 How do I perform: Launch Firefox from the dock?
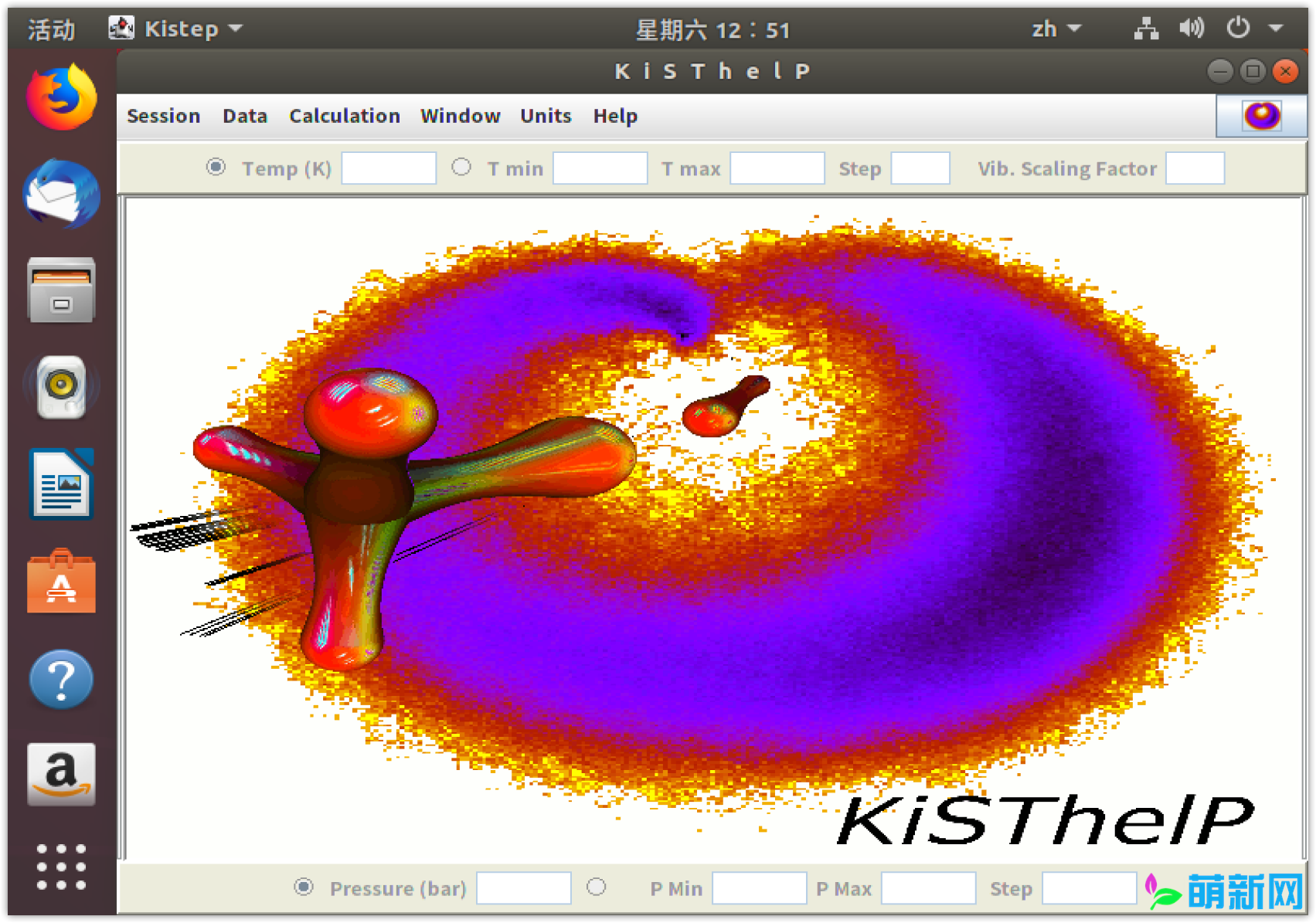point(62,97)
